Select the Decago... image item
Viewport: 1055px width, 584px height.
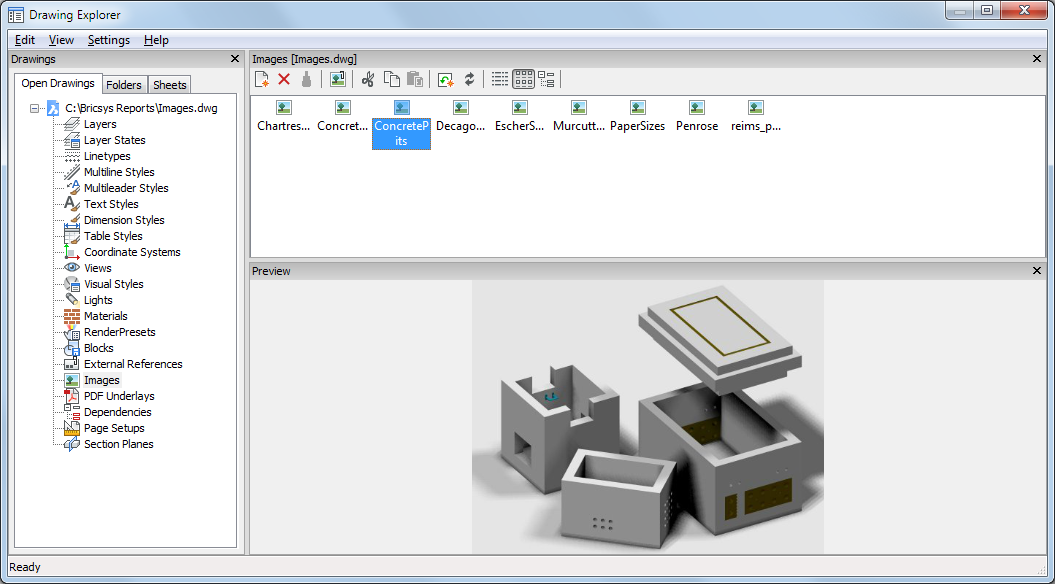(460, 116)
